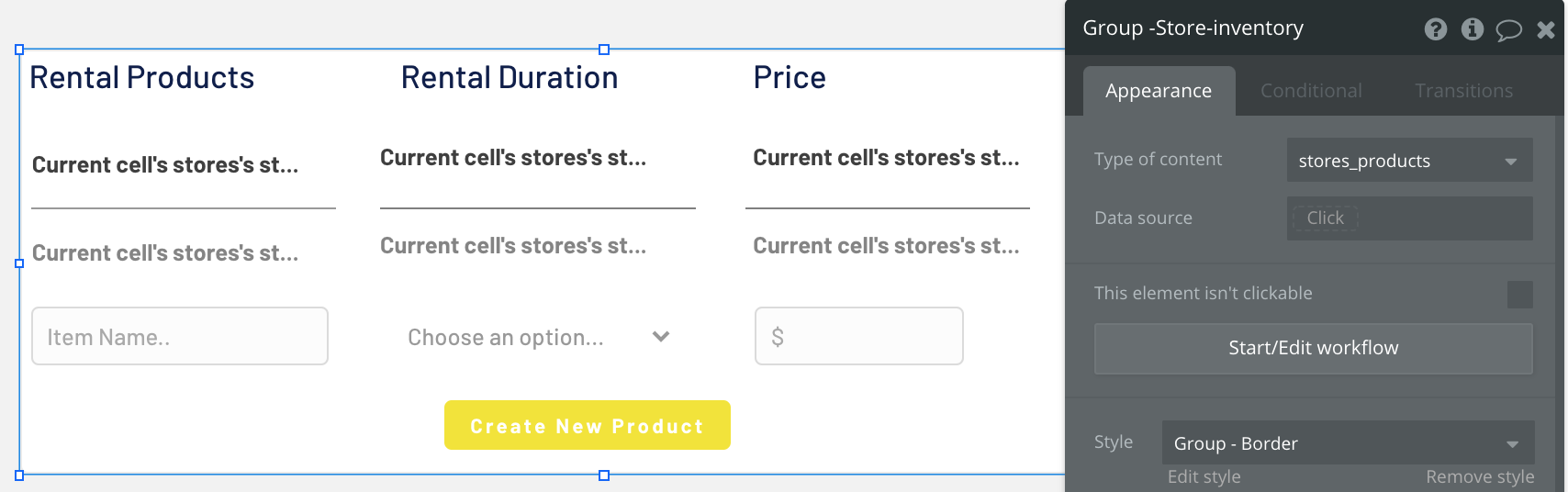Expand the Type of content dropdown
Screen dimensions: 1568x492
pos(1409,161)
